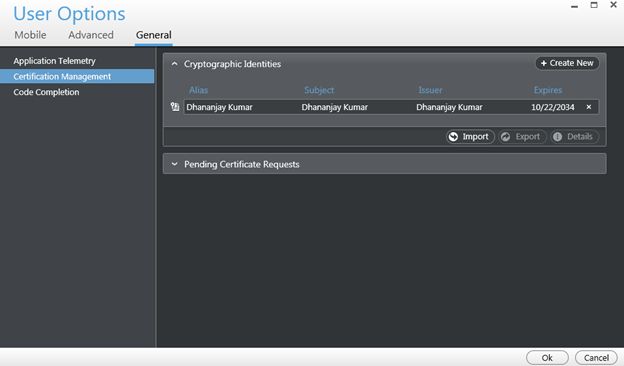
Task: Select Certification Management in sidebar
Action: click(77, 76)
